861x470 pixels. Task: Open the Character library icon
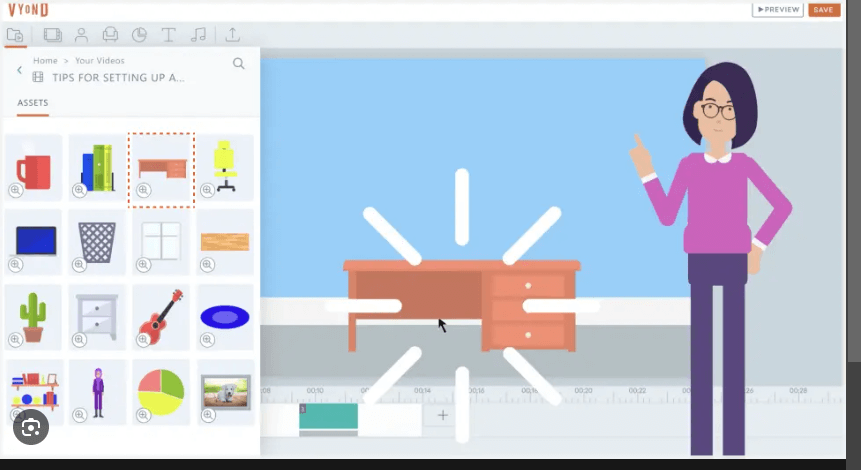coord(81,35)
